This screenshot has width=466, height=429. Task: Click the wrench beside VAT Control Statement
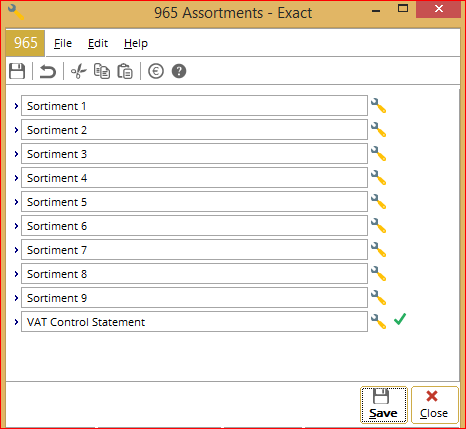point(379,322)
